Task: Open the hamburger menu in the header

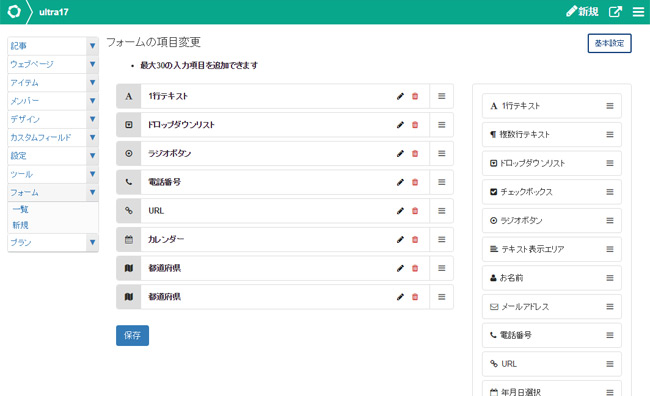Action: pyautogui.click(x=638, y=12)
